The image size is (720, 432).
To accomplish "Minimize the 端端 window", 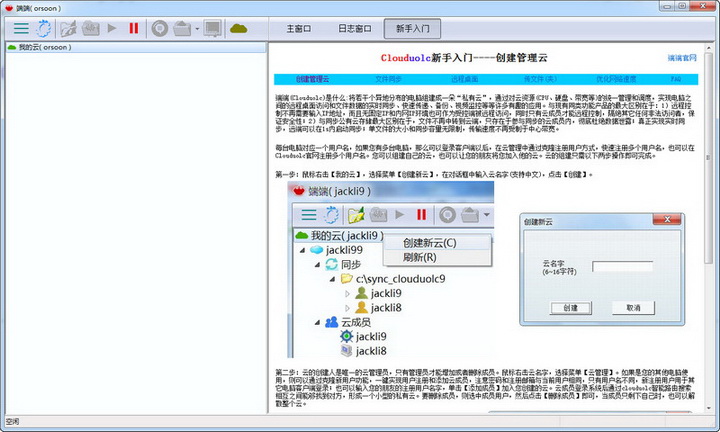I will (x=667, y=6).
